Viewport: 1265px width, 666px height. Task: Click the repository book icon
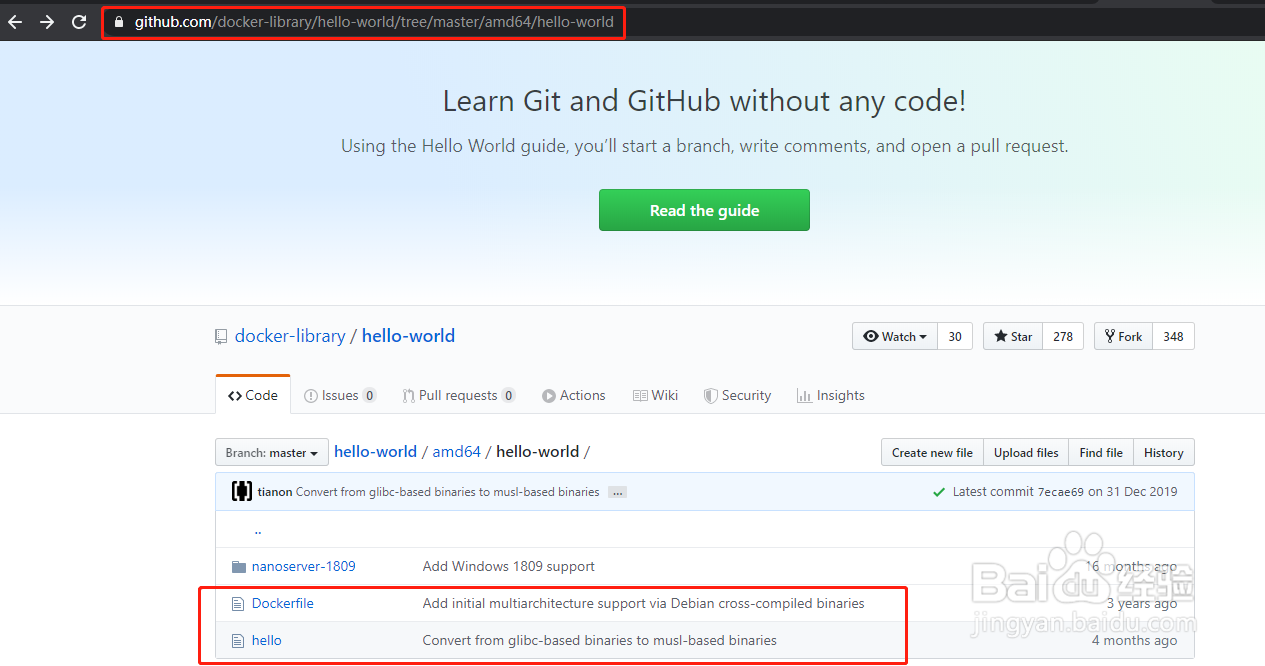tap(221, 337)
